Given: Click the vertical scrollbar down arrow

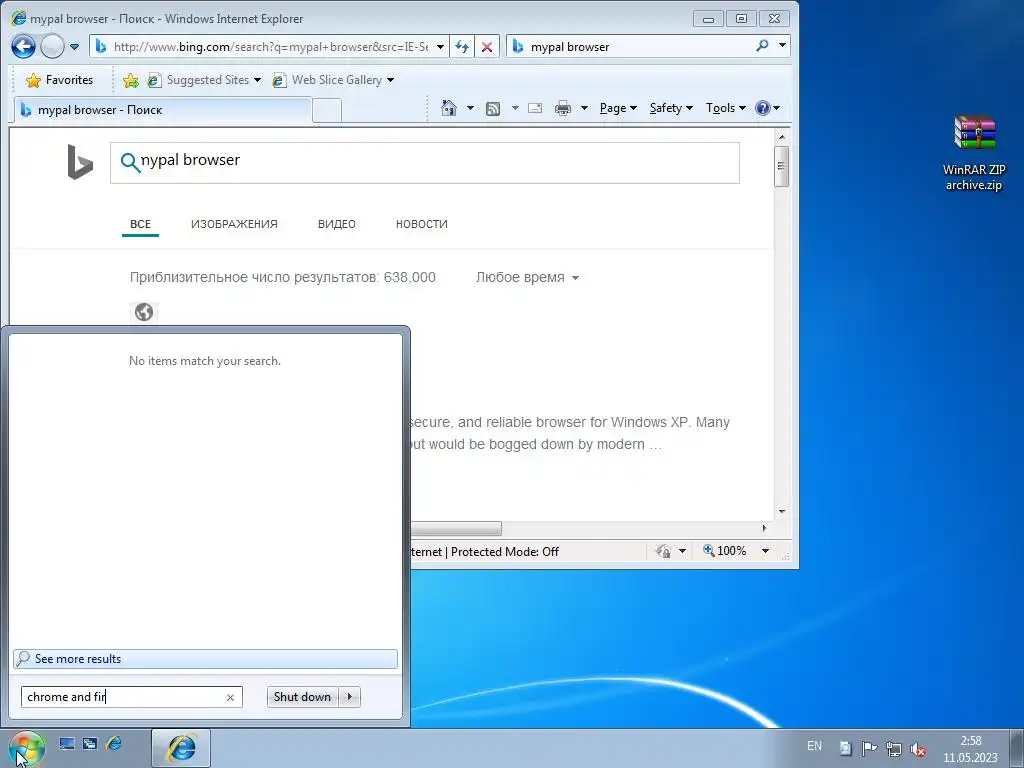Looking at the screenshot, I should point(781,511).
